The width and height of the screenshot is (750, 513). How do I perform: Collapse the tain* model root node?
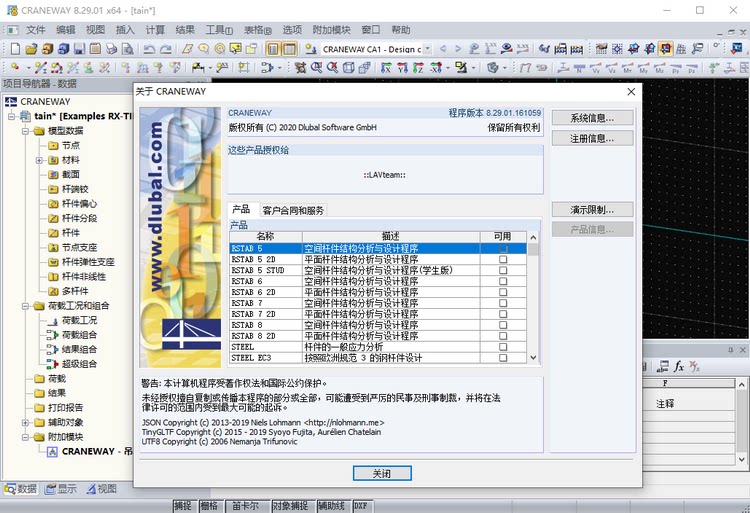[x=12, y=116]
